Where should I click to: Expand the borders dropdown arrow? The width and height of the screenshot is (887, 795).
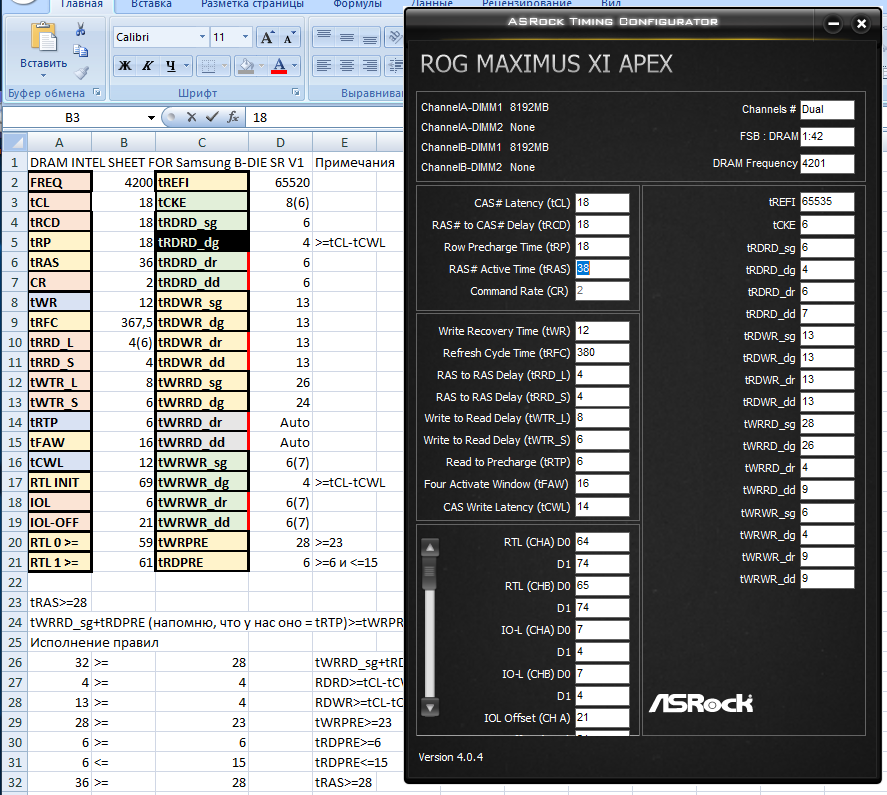click(225, 66)
